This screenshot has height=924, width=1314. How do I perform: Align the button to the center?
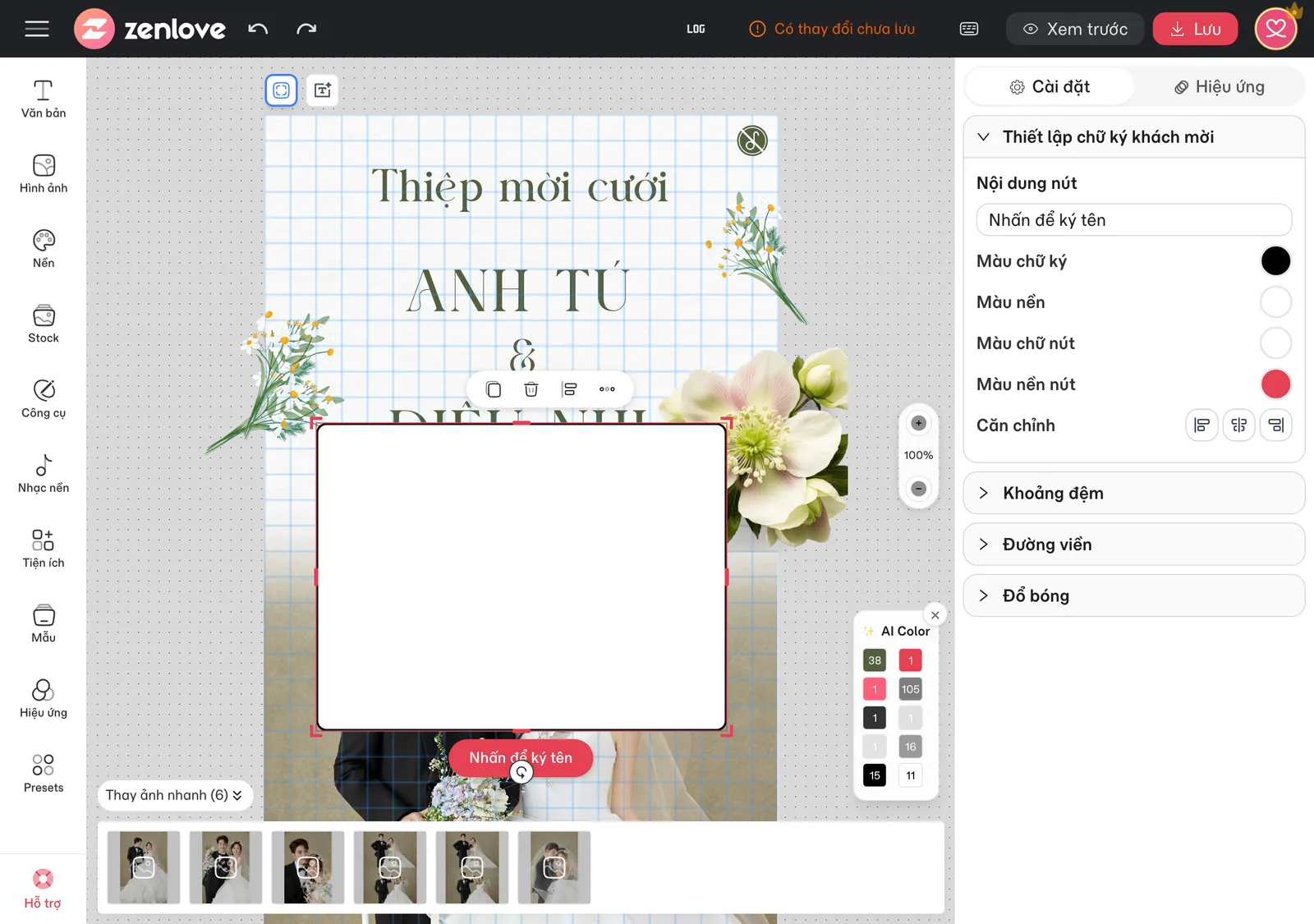1238,425
